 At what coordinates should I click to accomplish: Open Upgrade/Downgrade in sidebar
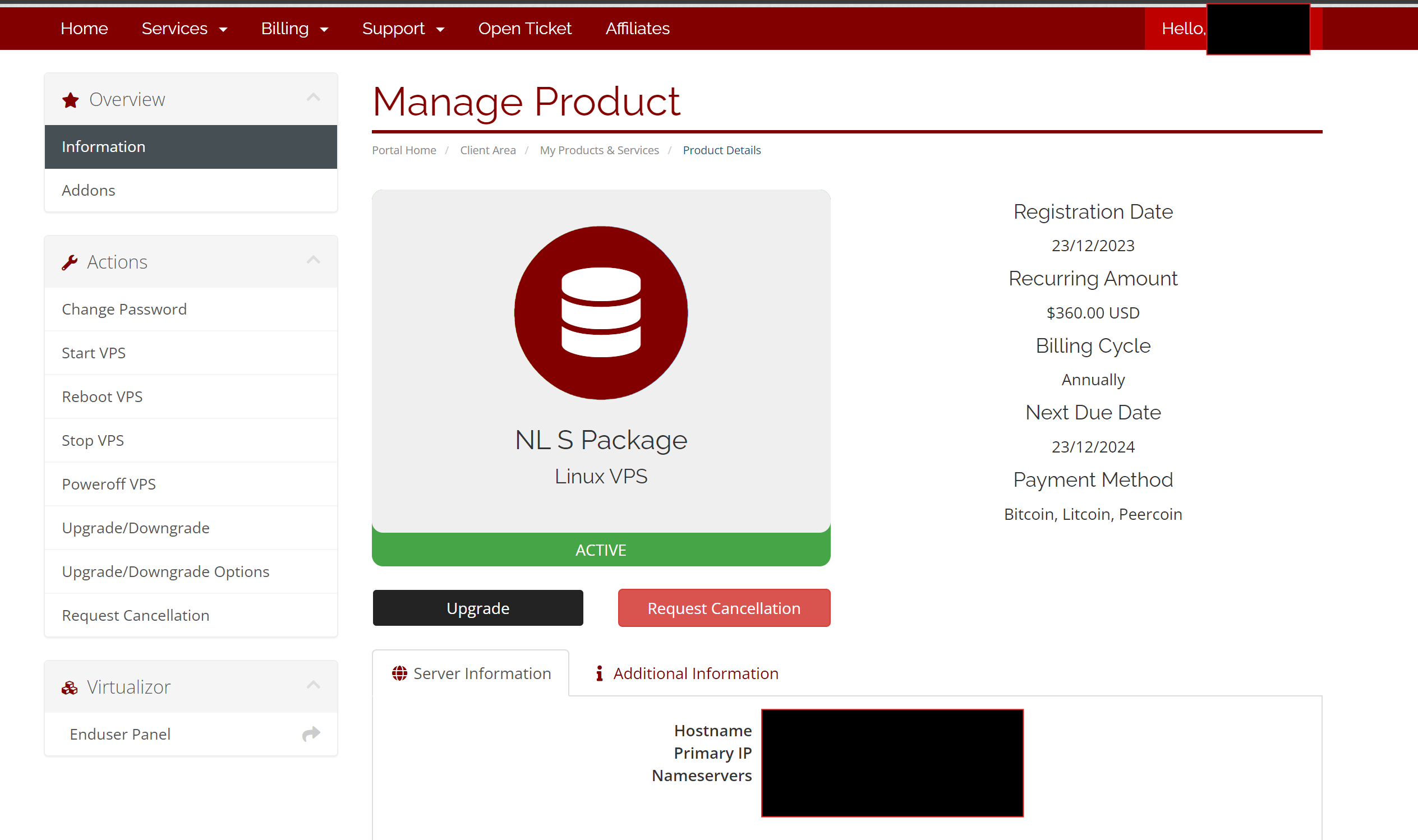click(x=191, y=528)
